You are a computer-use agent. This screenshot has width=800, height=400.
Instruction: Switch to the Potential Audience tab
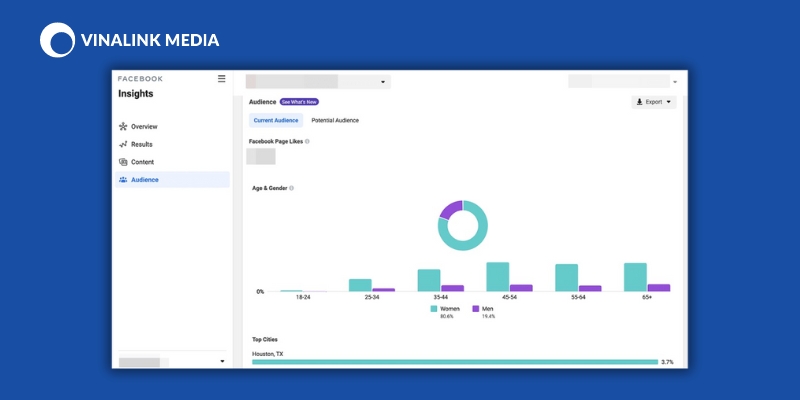point(335,120)
